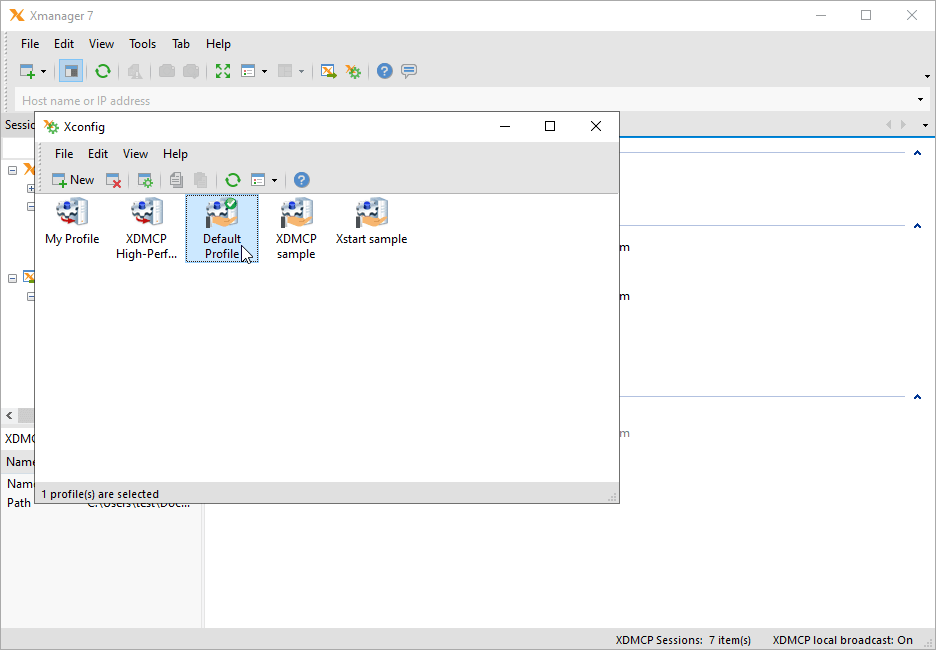Viewport: 936px width, 650px height.
Task: Select the XDMCP sample profile
Action: [296, 229]
